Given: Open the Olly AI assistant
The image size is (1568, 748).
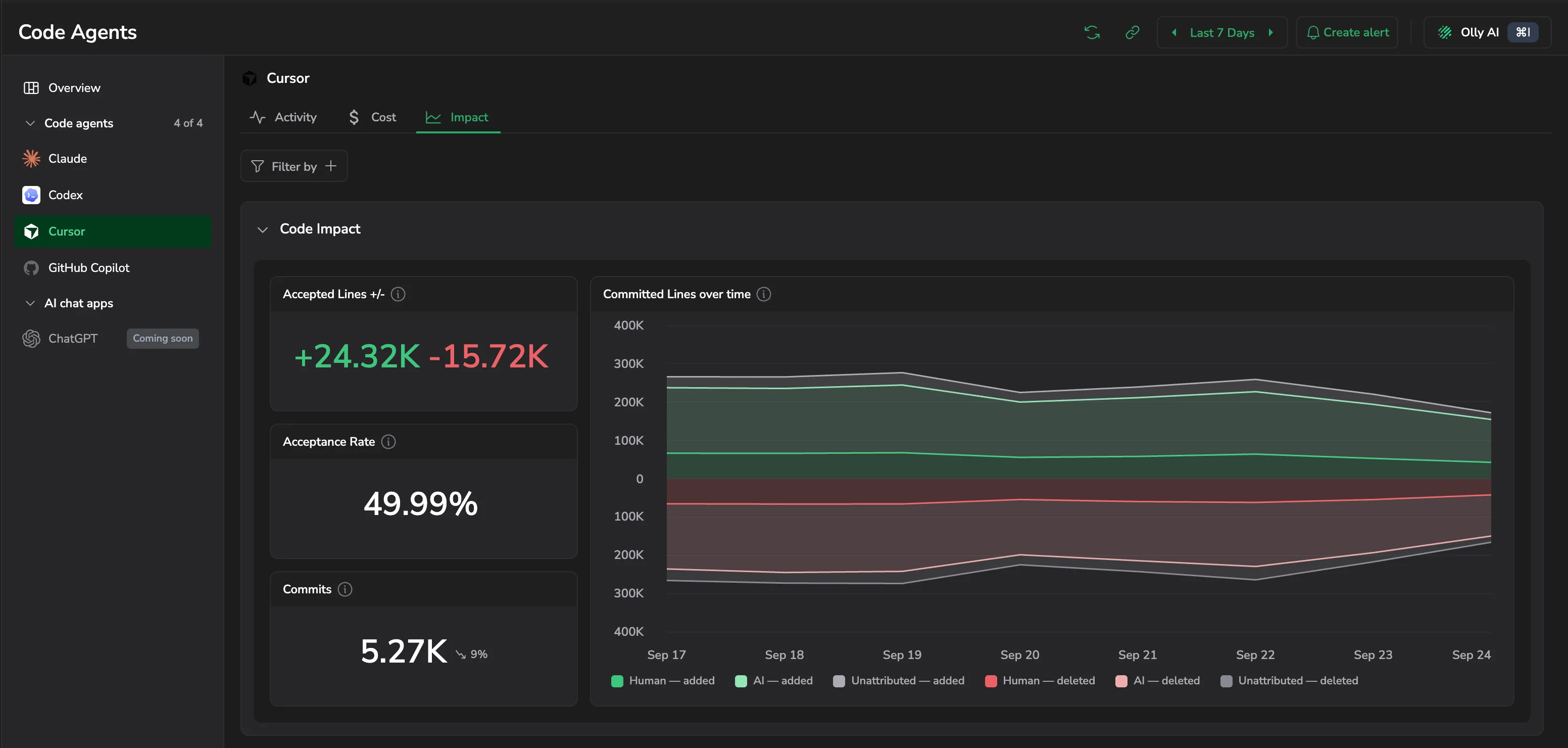Looking at the screenshot, I should click(1487, 32).
